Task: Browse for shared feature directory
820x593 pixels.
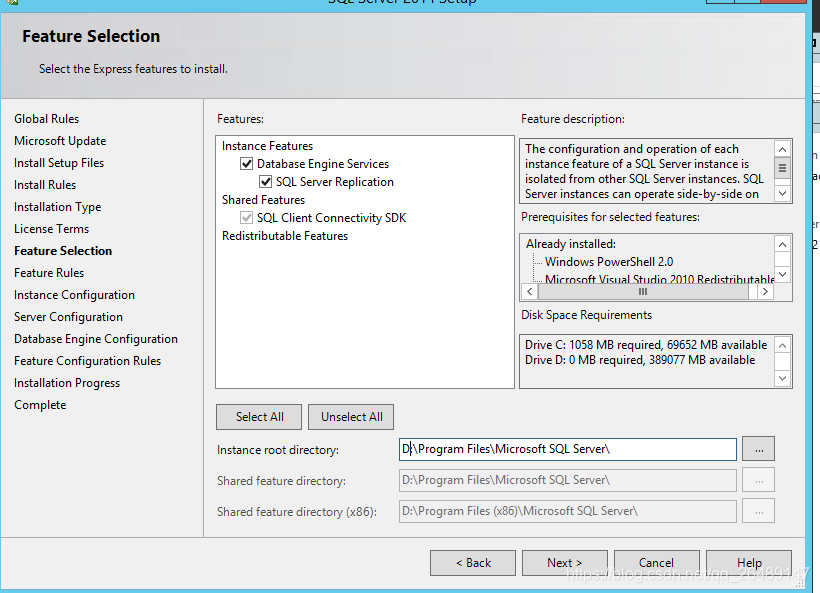Action: [758, 481]
